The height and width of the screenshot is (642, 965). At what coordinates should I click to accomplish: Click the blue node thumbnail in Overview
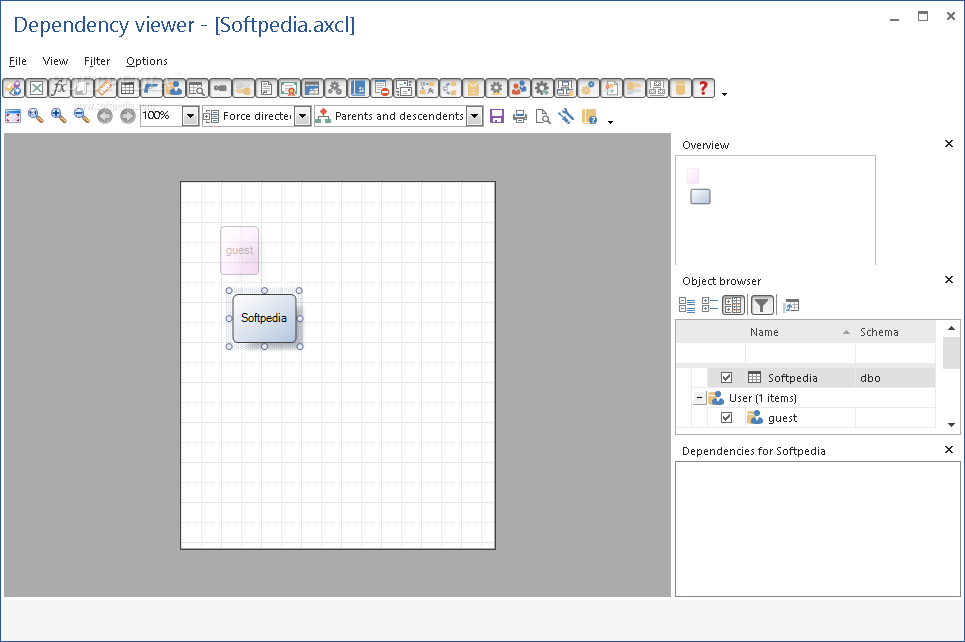point(700,196)
